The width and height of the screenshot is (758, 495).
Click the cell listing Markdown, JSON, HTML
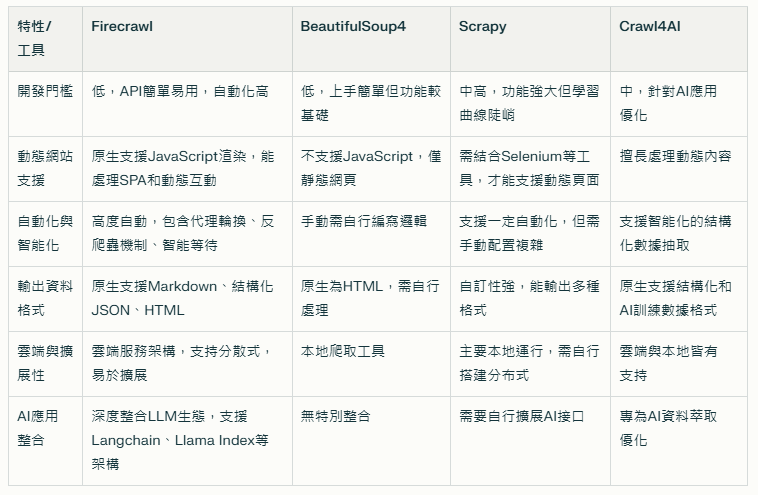point(181,298)
